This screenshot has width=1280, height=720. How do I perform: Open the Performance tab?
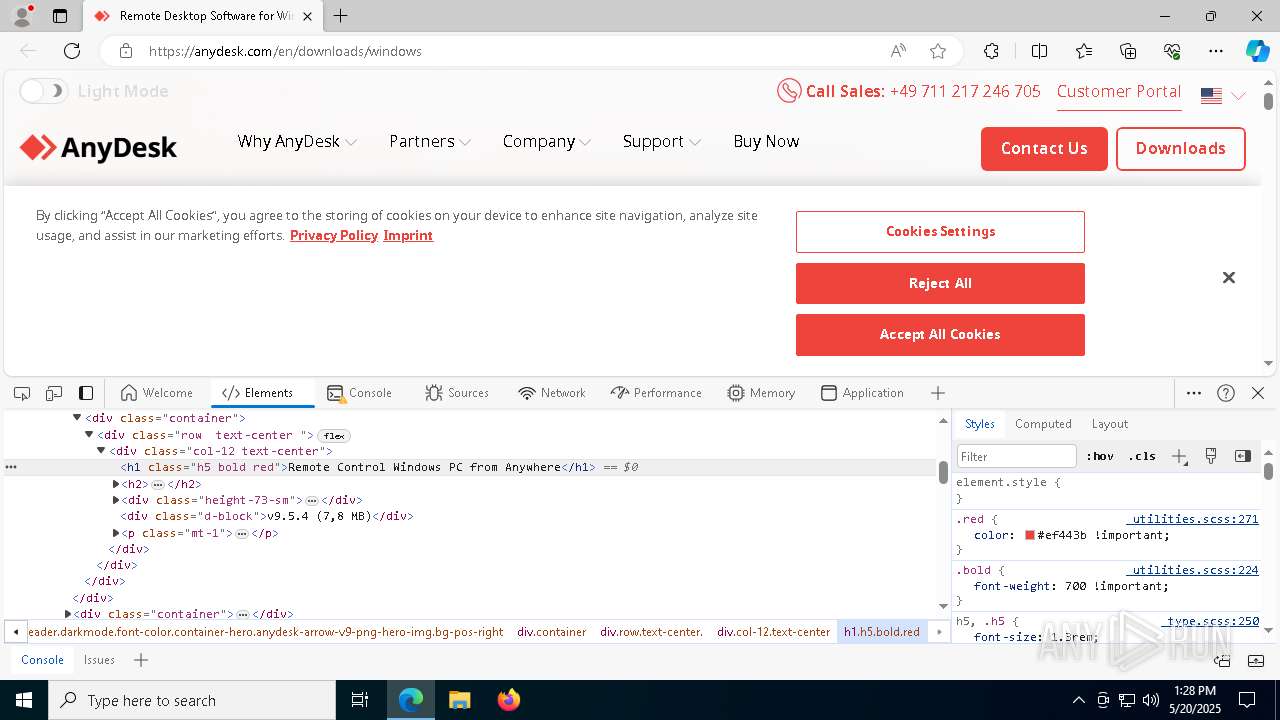pyautogui.click(x=656, y=393)
